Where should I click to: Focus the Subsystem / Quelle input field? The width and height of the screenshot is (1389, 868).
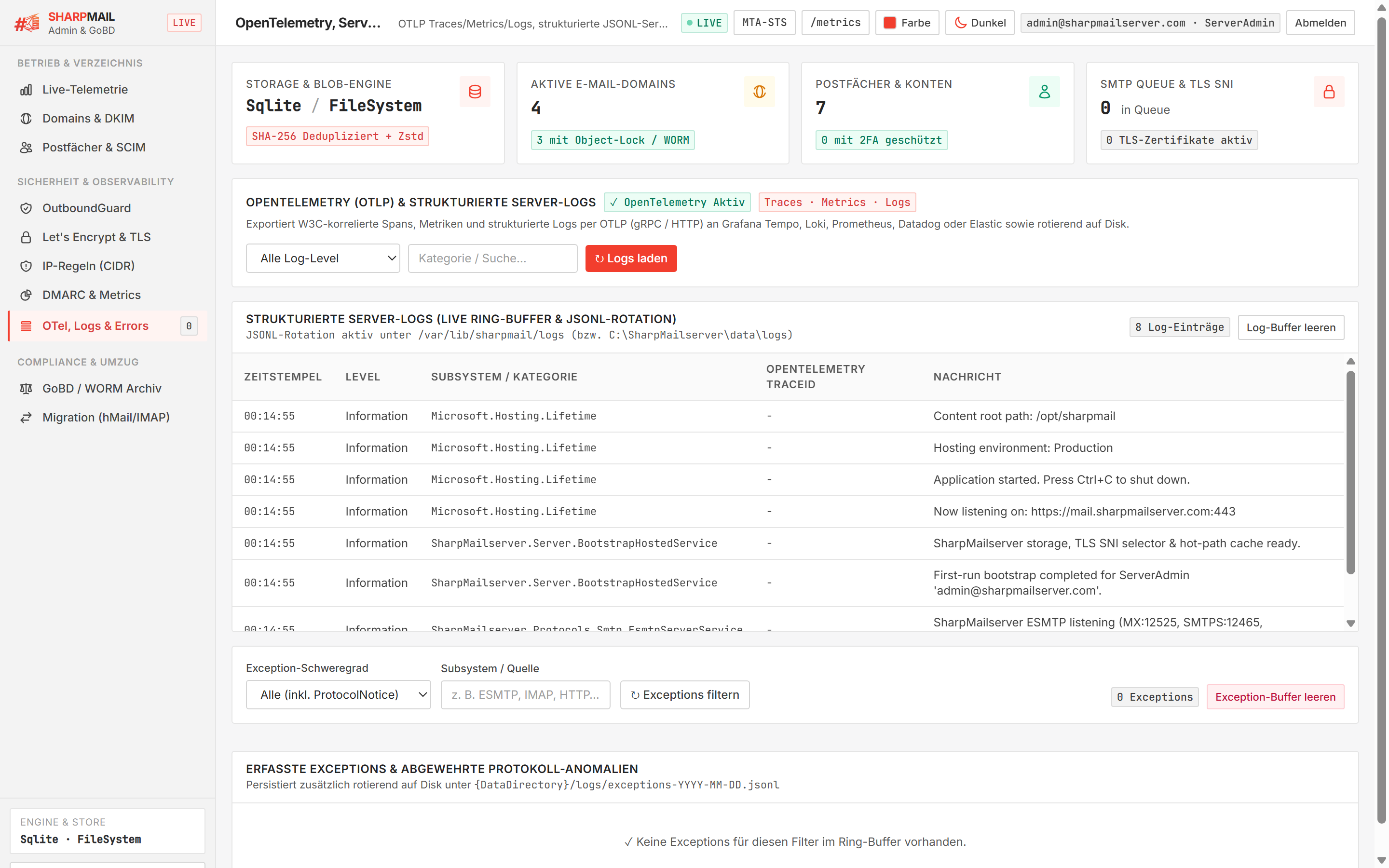pos(525,694)
